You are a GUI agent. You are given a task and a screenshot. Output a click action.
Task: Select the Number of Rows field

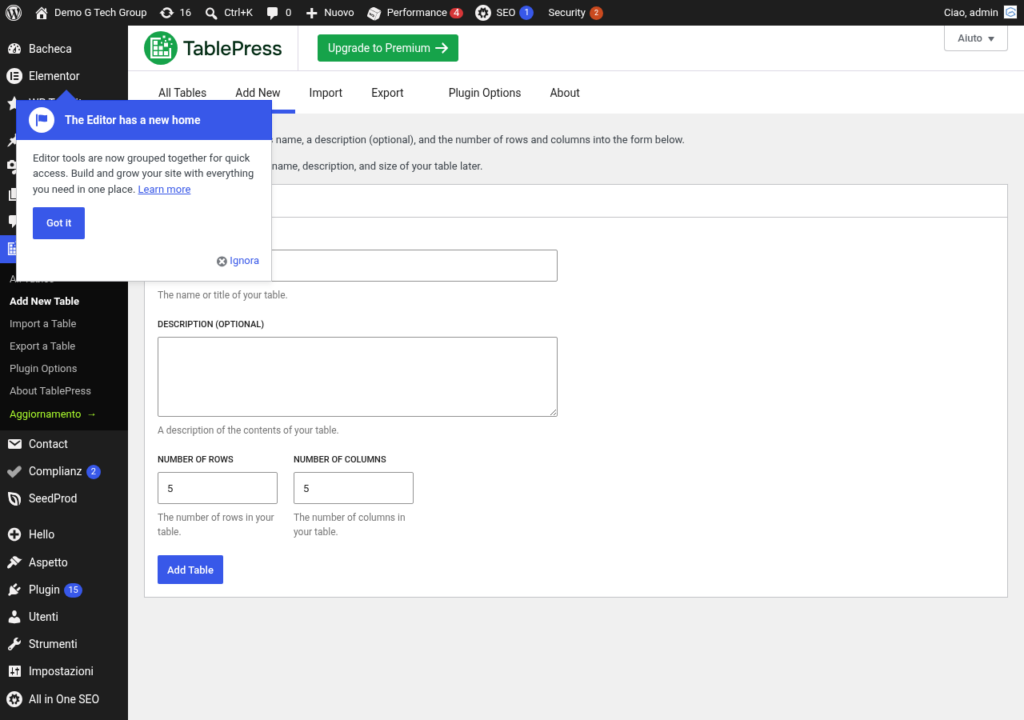(217, 488)
